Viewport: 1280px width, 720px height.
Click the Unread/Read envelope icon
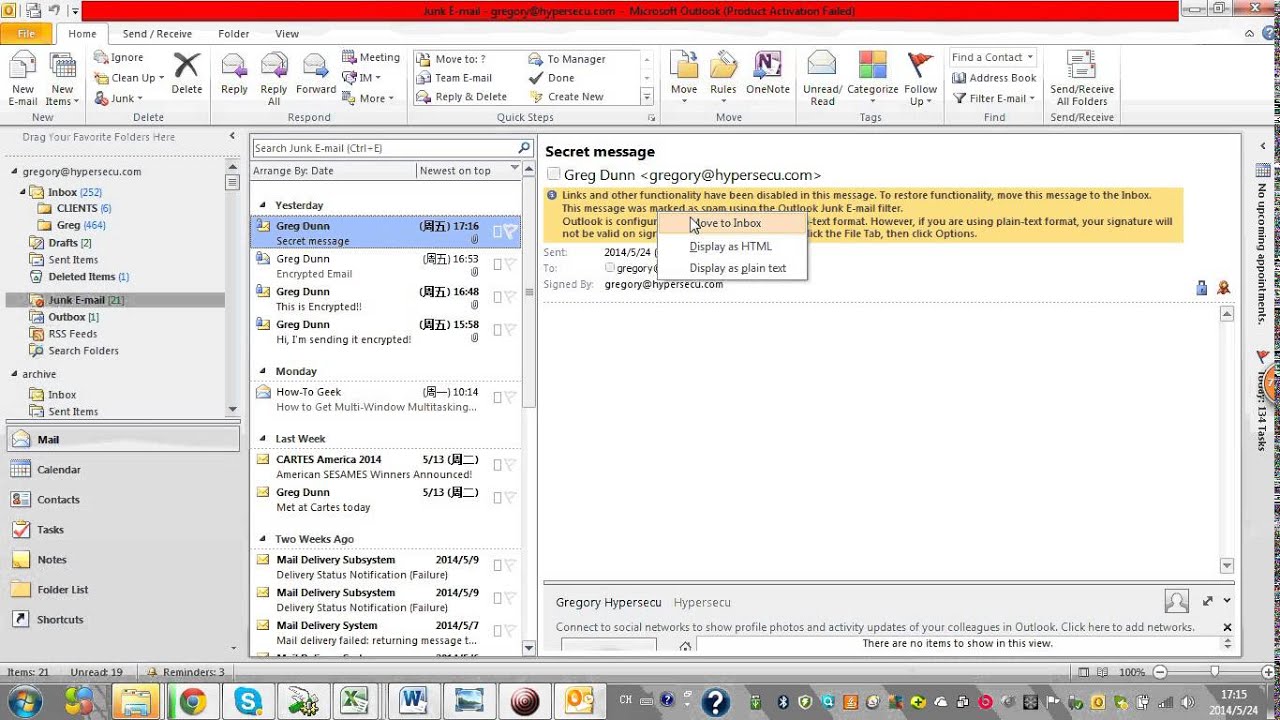point(822,66)
